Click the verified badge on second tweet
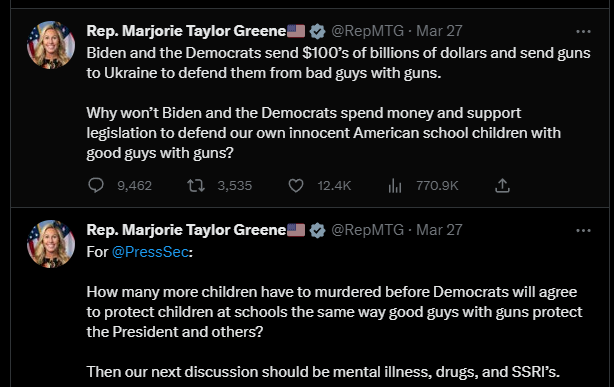Viewport: 614px width, 387px height. pos(317,230)
